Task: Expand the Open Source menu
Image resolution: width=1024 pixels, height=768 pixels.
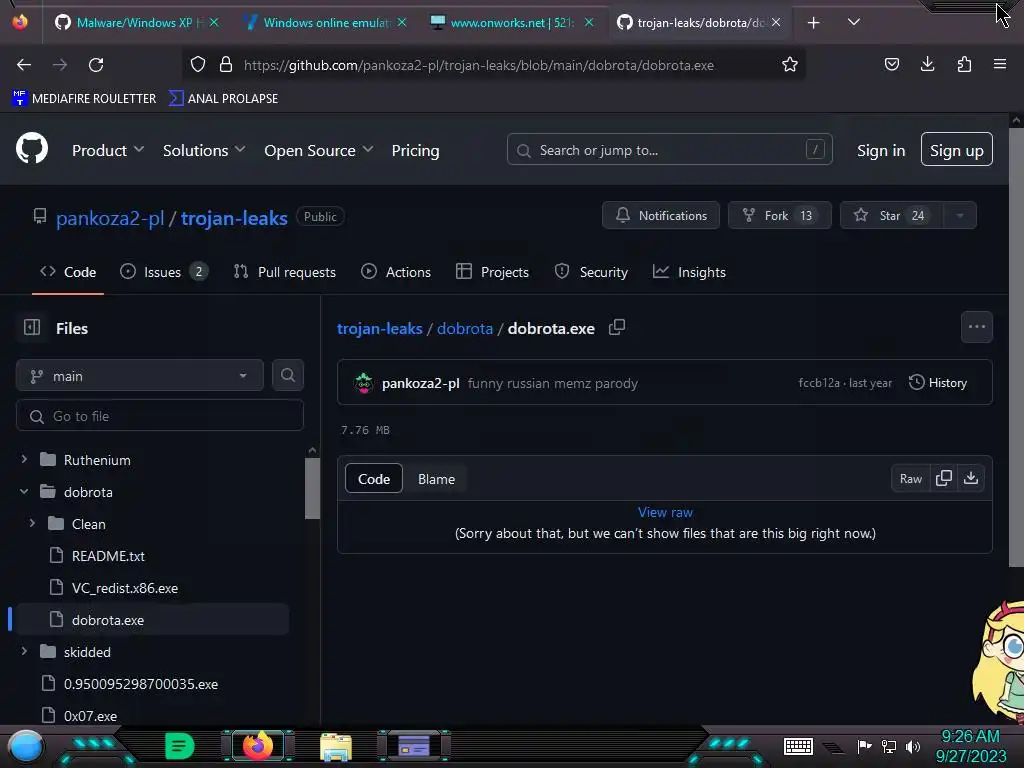Action: pos(319,150)
